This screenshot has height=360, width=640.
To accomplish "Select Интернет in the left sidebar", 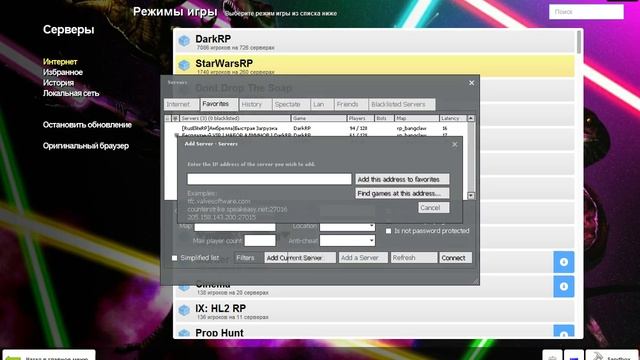I will [60, 62].
